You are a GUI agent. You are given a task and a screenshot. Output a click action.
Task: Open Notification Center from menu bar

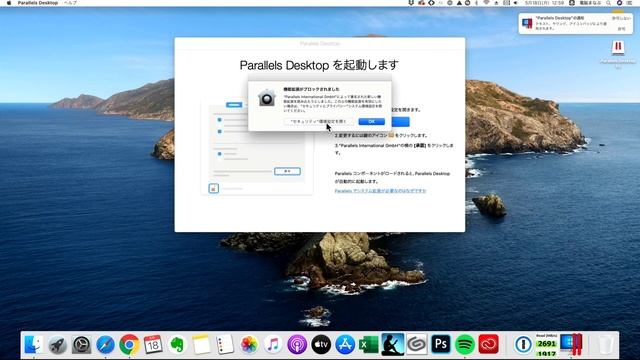(x=629, y=3)
